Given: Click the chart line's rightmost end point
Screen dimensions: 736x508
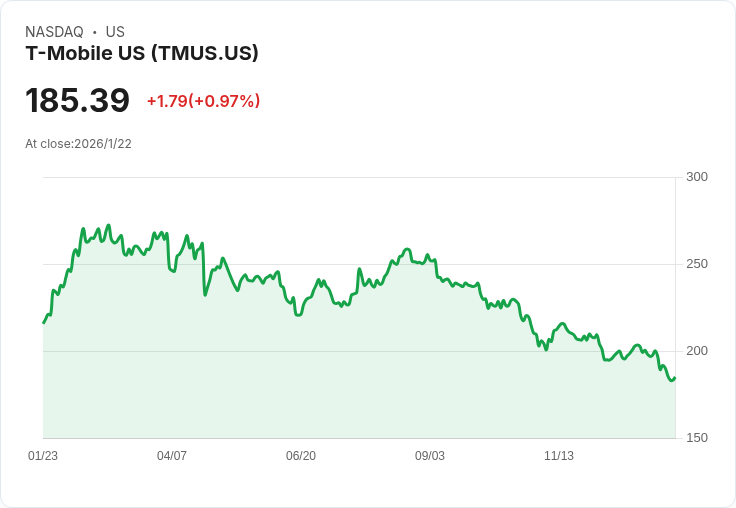Looking at the screenshot, I should click(675, 378).
